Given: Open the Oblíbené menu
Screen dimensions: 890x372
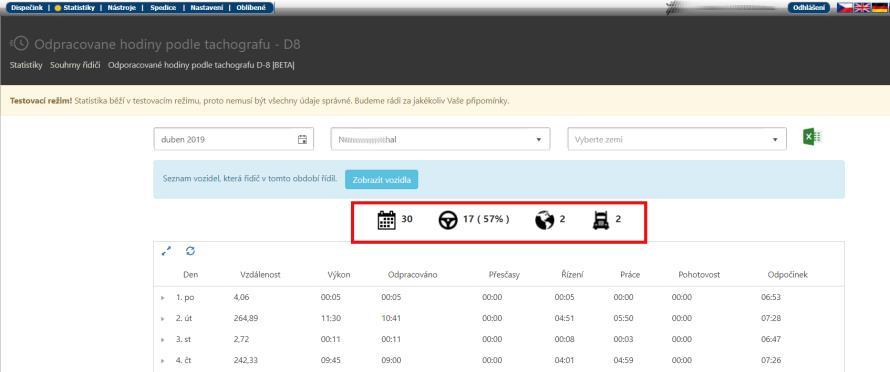Looking at the screenshot, I should point(251,7).
